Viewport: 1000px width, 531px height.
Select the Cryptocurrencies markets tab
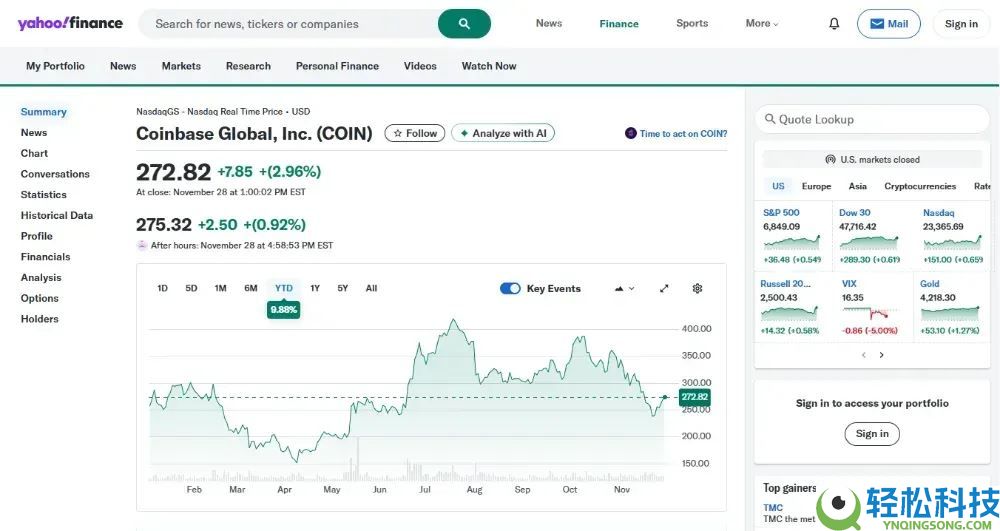point(920,186)
